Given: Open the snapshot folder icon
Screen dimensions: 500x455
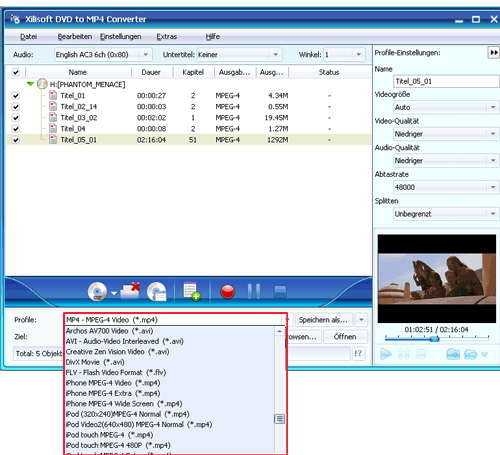Looking at the screenshot, I should (x=470, y=354).
